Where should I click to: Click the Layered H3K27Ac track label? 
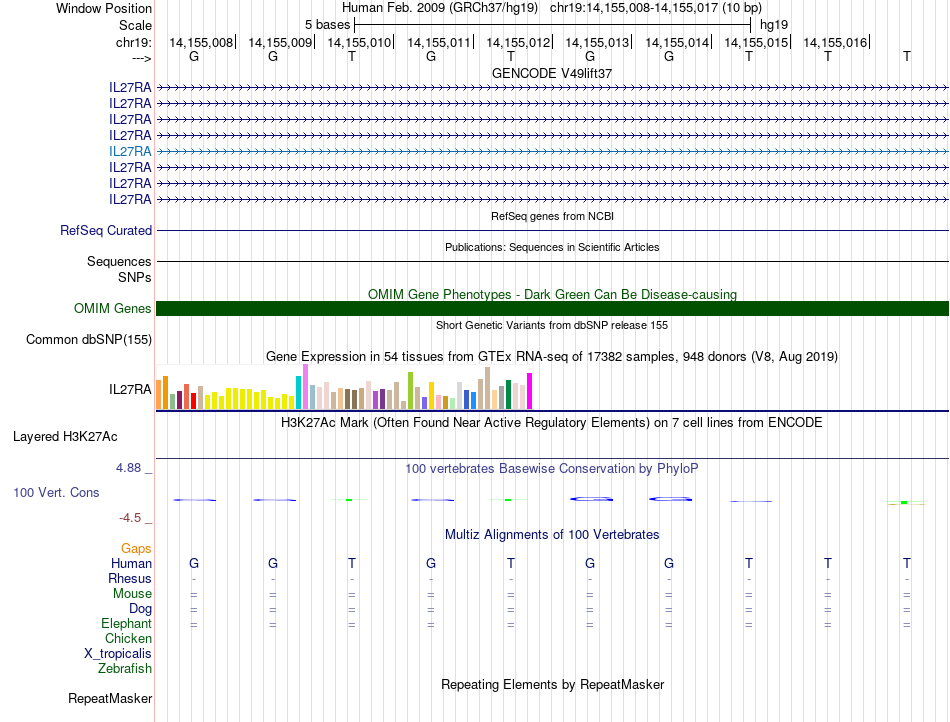coord(65,436)
